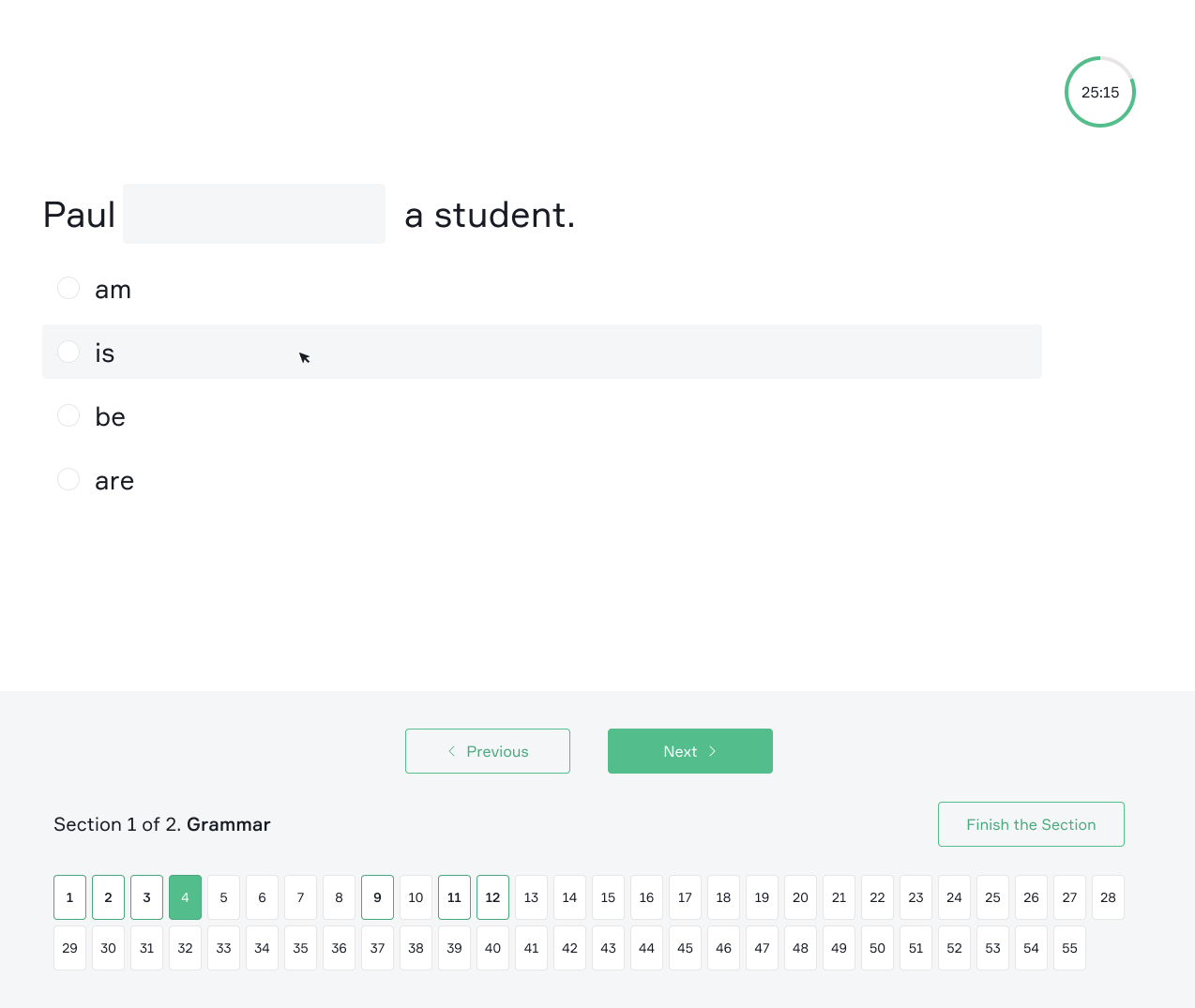Go back with the Previous button
1195x1008 pixels.
(488, 751)
